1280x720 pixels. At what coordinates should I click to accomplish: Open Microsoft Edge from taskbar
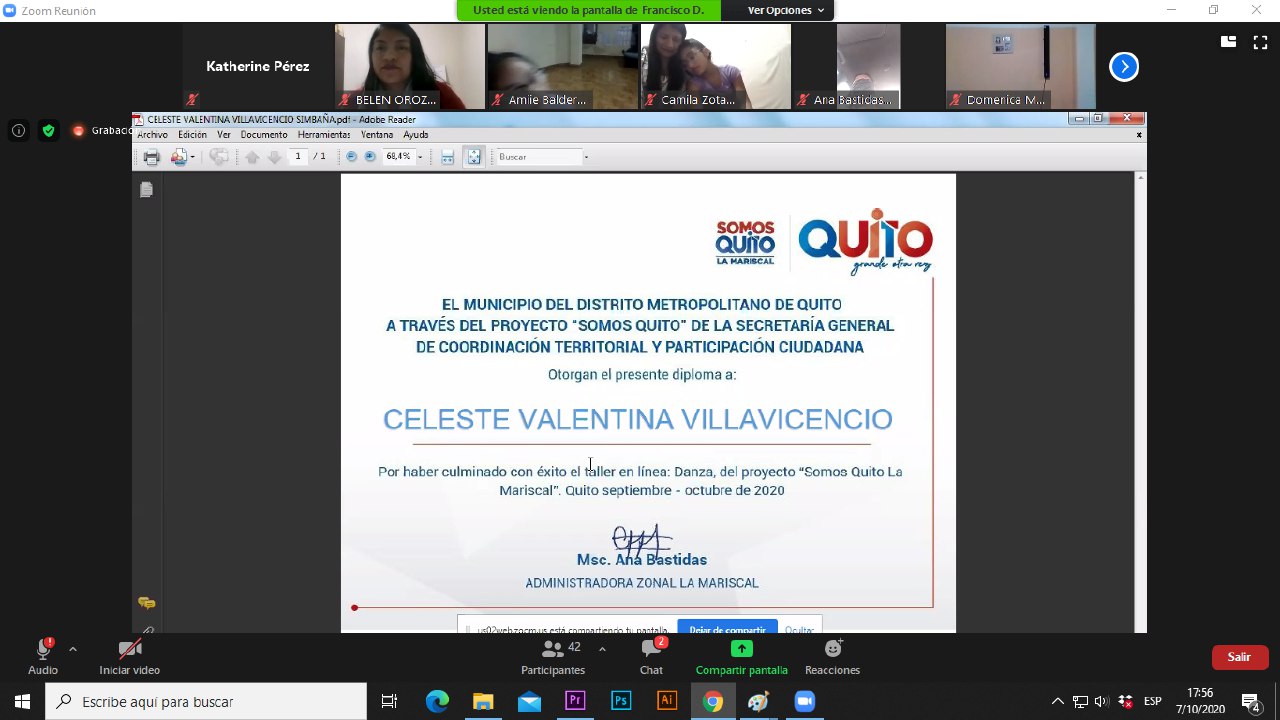coord(437,701)
